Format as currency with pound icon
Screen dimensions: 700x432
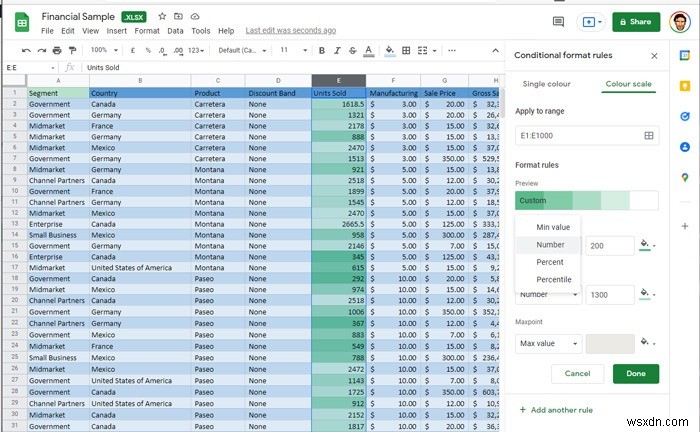(x=133, y=50)
